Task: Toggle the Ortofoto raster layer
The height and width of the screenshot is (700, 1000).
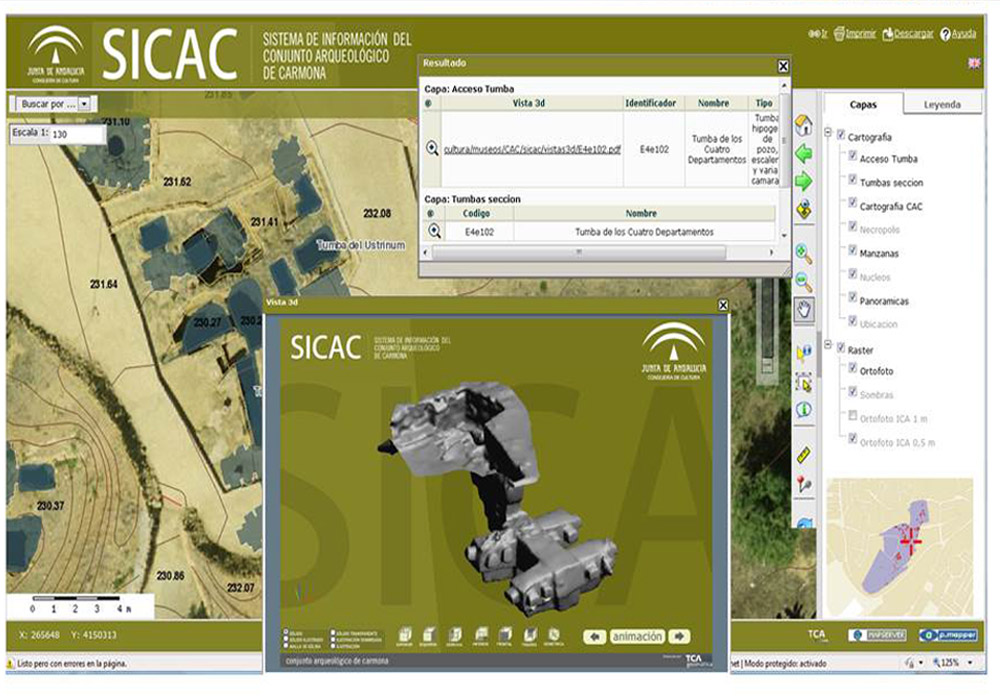Action: pyautogui.click(x=852, y=371)
